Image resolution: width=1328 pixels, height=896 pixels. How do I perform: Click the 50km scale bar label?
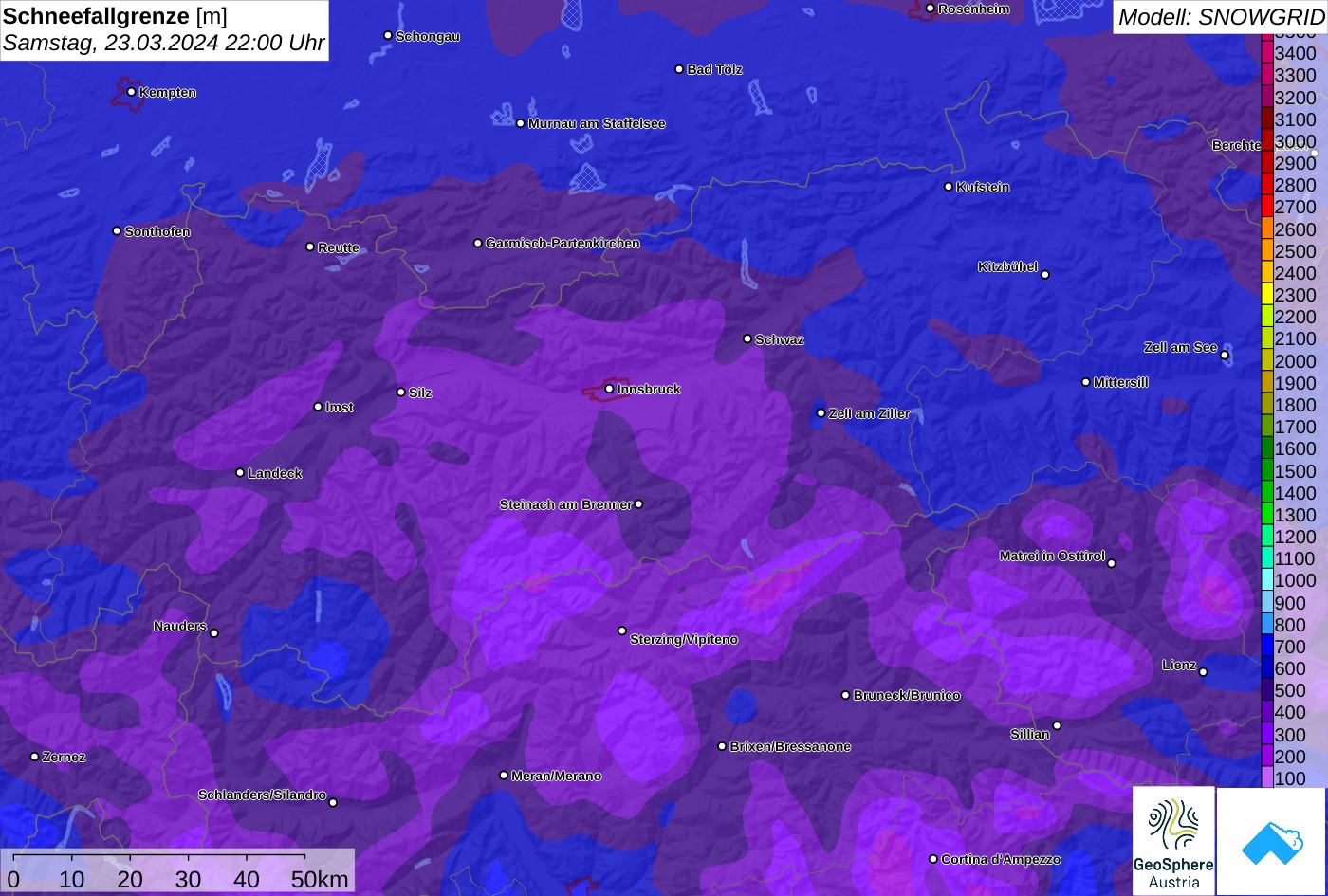(321, 880)
